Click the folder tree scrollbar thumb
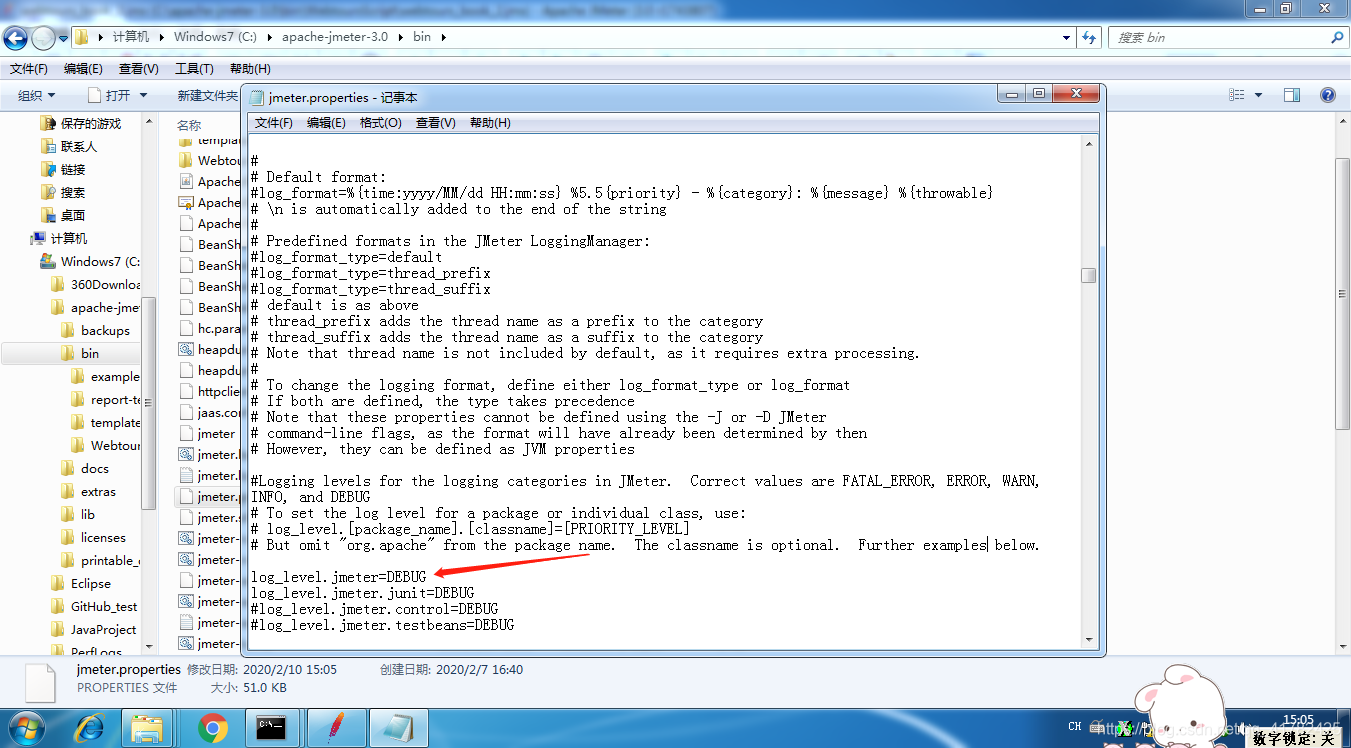The width and height of the screenshot is (1351, 748). click(x=149, y=402)
